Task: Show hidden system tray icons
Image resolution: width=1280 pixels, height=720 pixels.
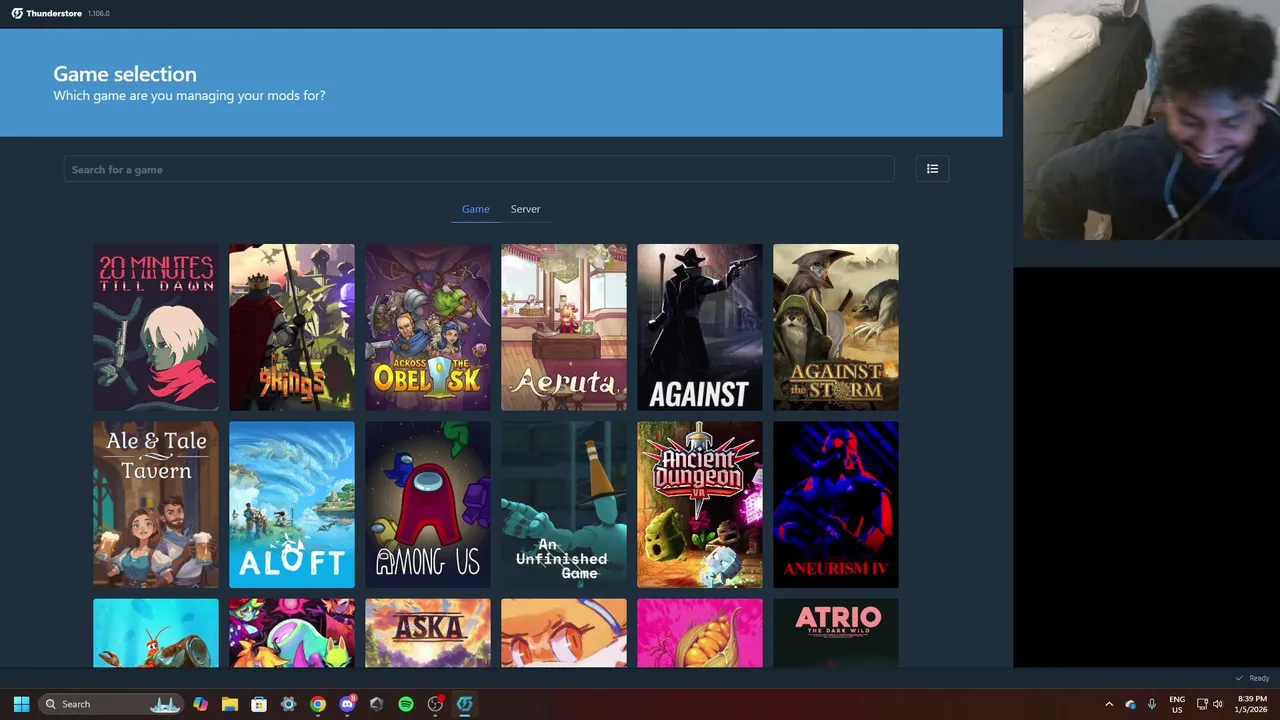Action: pos(1108,704)
